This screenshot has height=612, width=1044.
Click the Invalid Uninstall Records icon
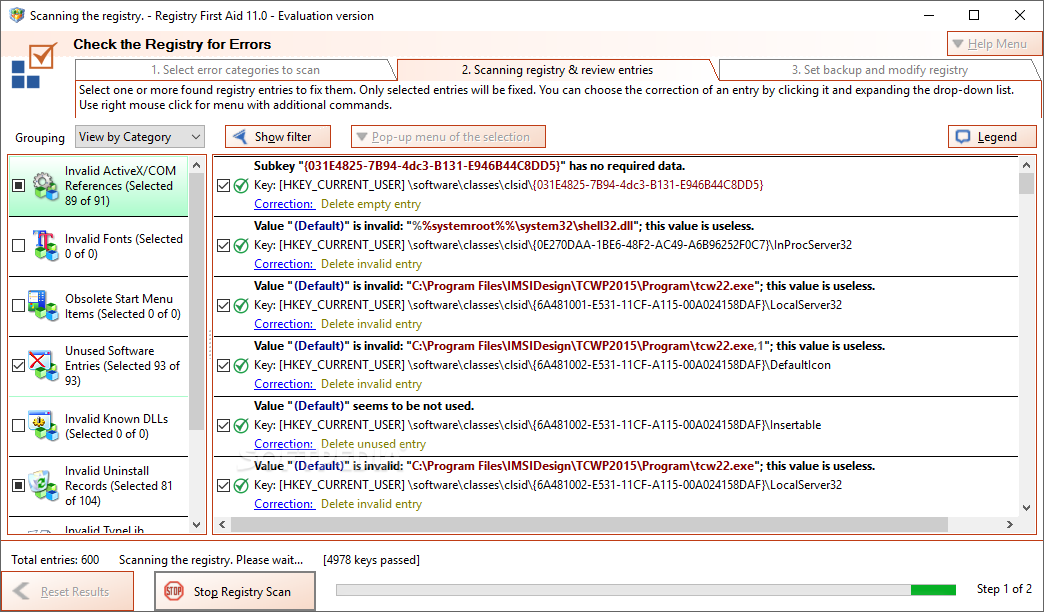coord(43,485)
